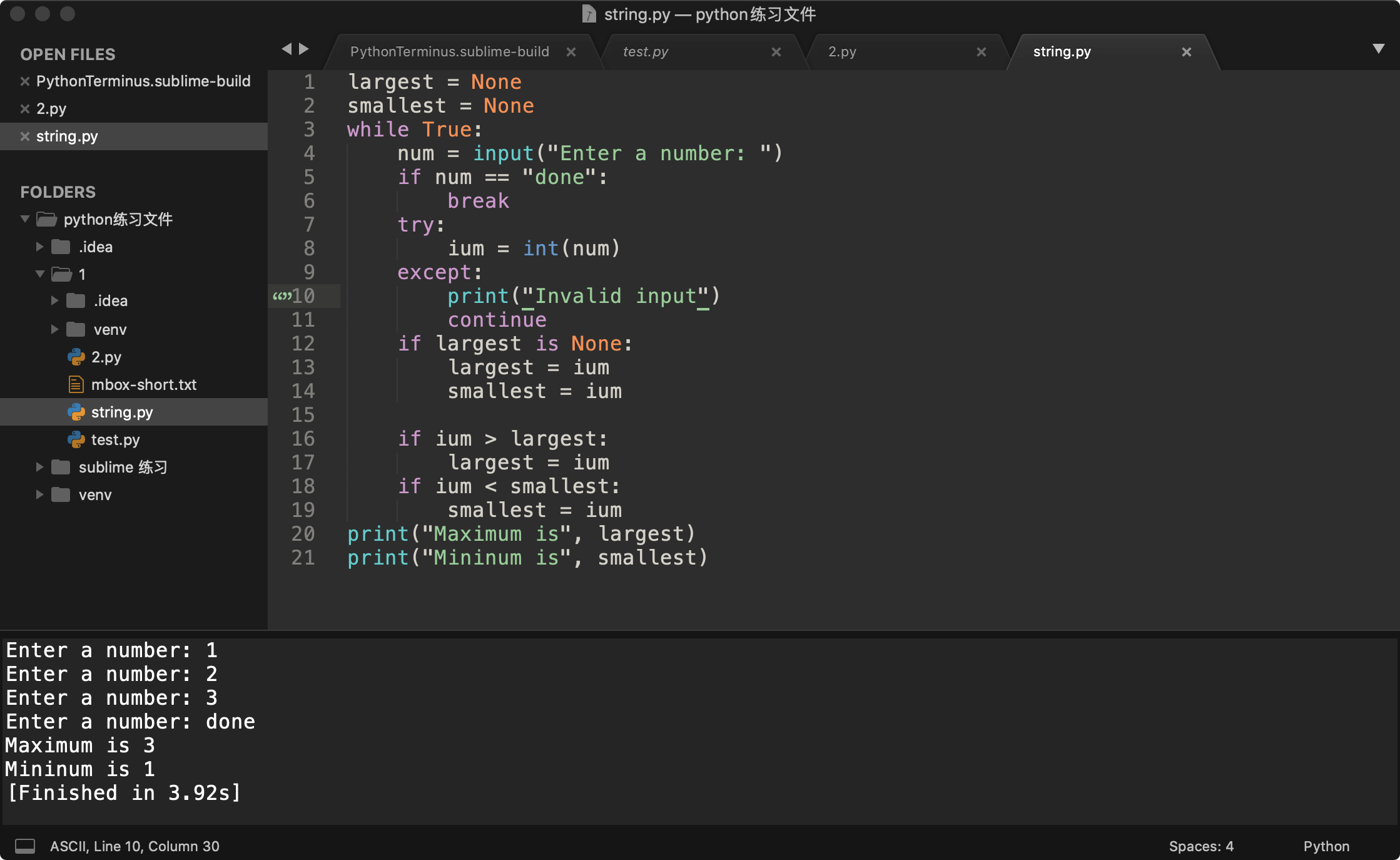Collapse the folder named 1
The image size is (1400, 860).
[40, 274]
